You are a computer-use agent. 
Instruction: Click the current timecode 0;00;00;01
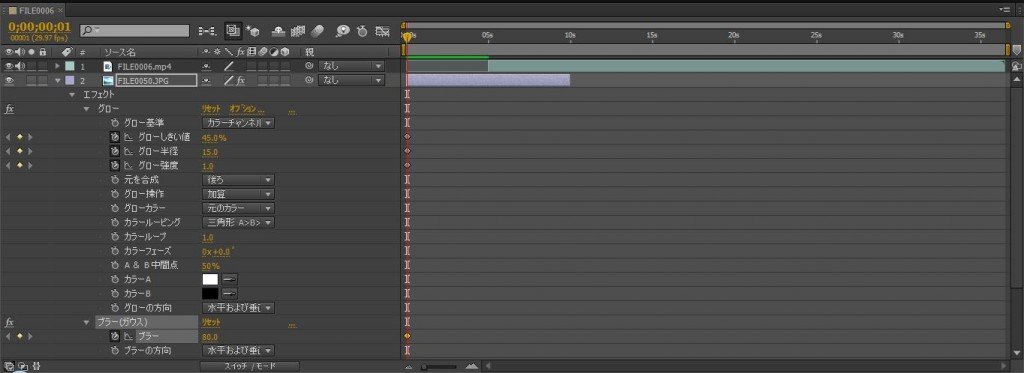coord(39,27)
